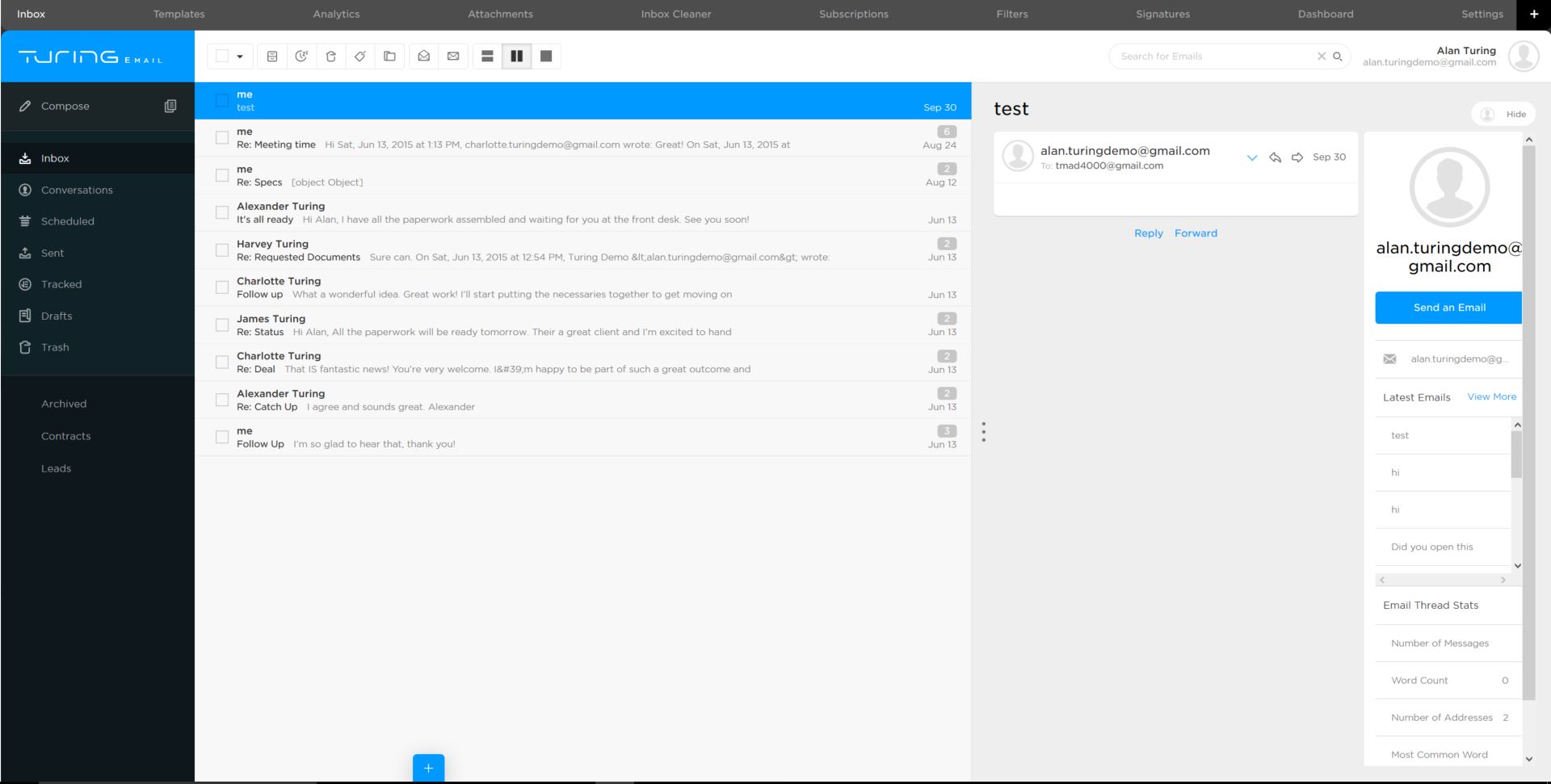Click Alan Turing profile avatar top right
The width and height of the screenshot is (1551, 784).
(x=1524, y=57)
